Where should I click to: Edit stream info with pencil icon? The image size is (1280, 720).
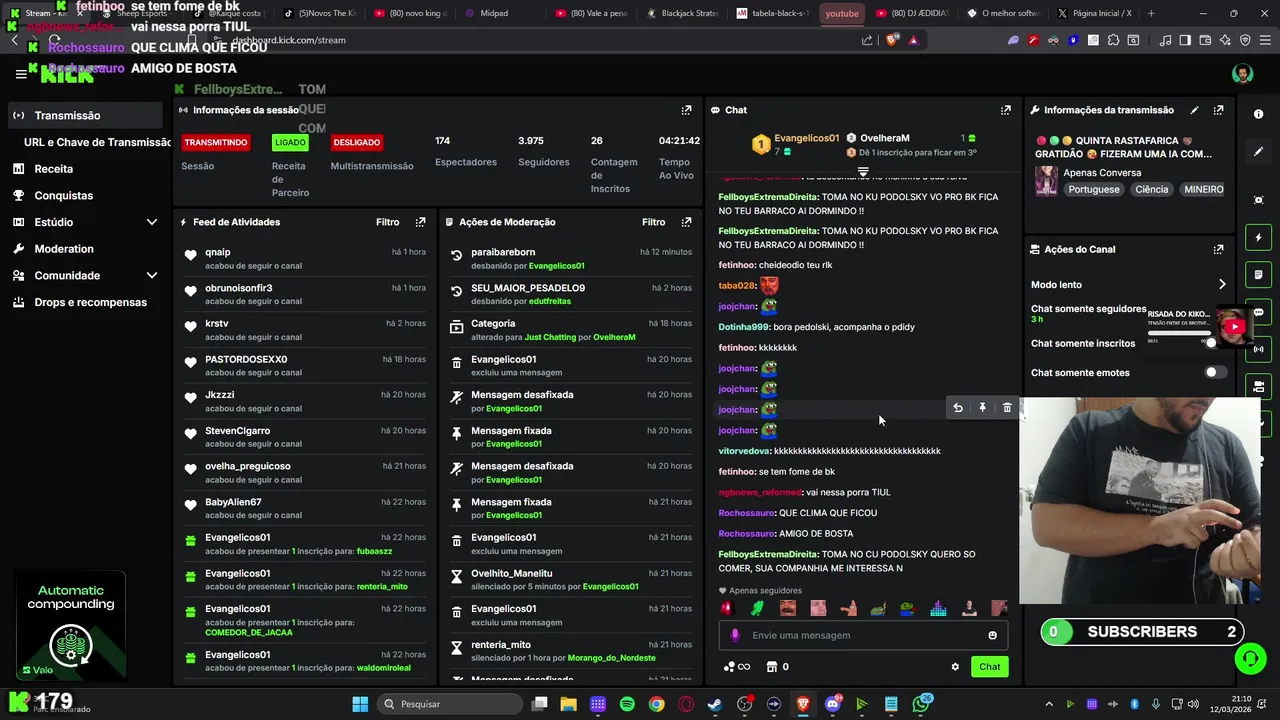(x=1194, y=110)
